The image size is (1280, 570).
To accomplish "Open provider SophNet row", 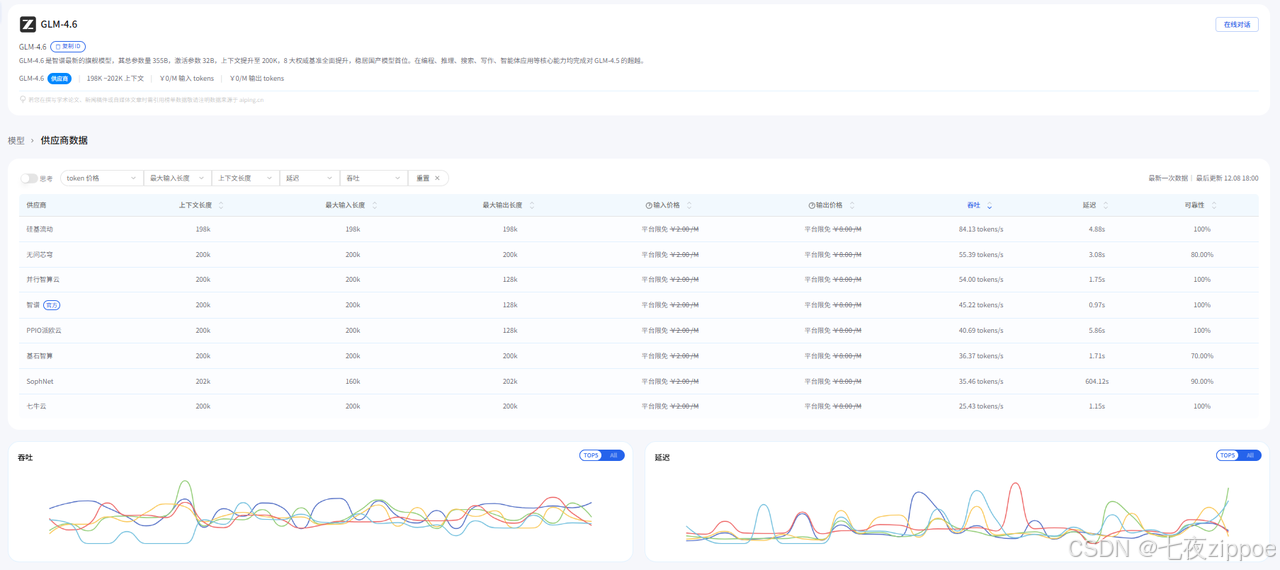I will pyautogui.click(x=639, y=381).
